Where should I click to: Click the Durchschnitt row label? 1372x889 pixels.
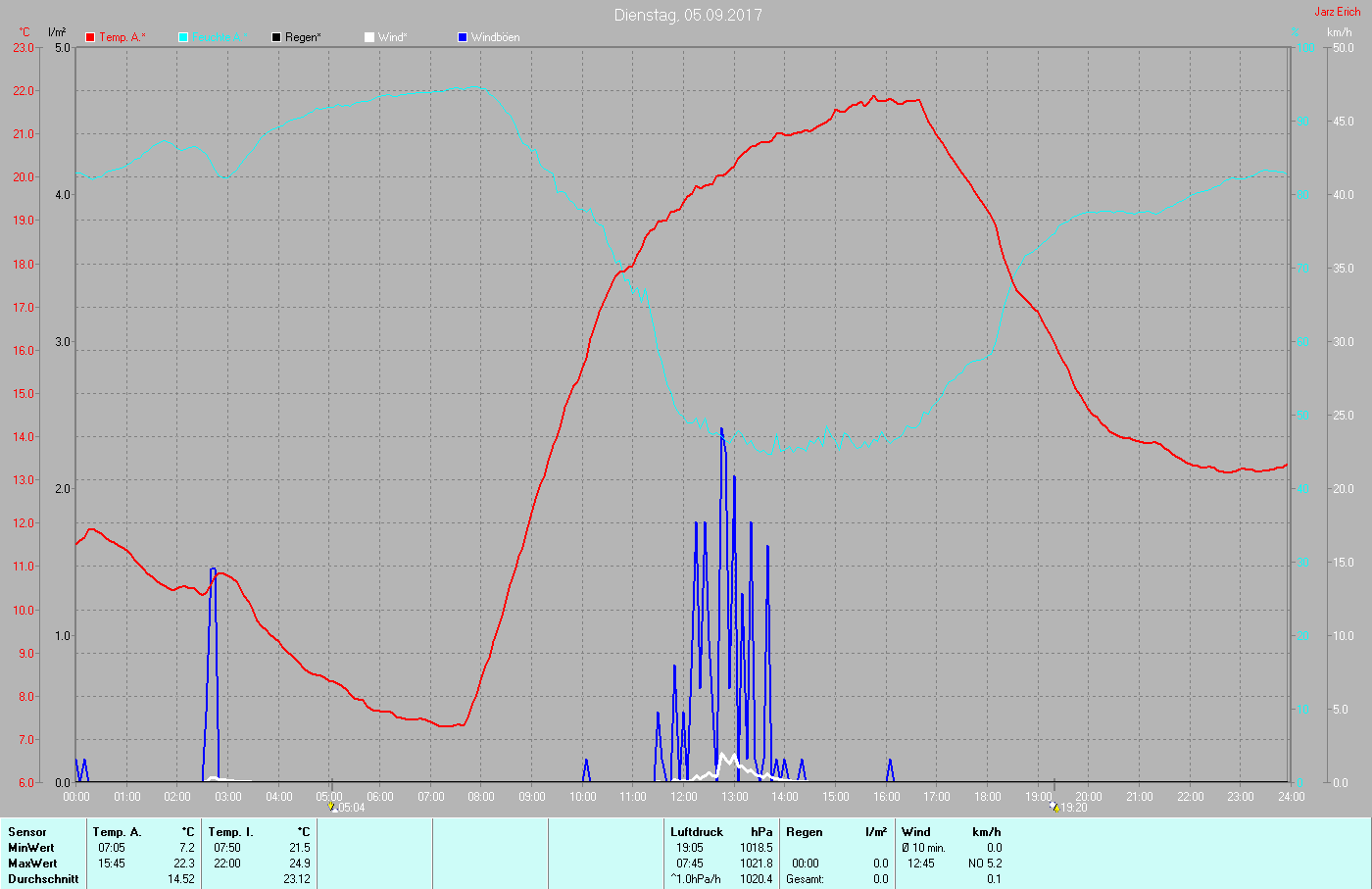[x=43, y=879]
